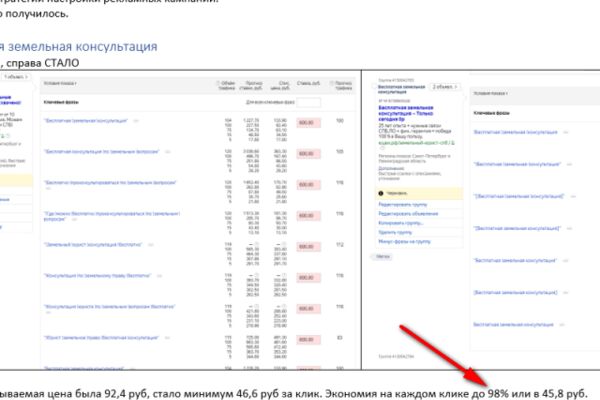
Task: Open keyword "Бесплатно проконсультироваться по земельным вопросам"
Action: pyautogui.click(x=110, y=183)
